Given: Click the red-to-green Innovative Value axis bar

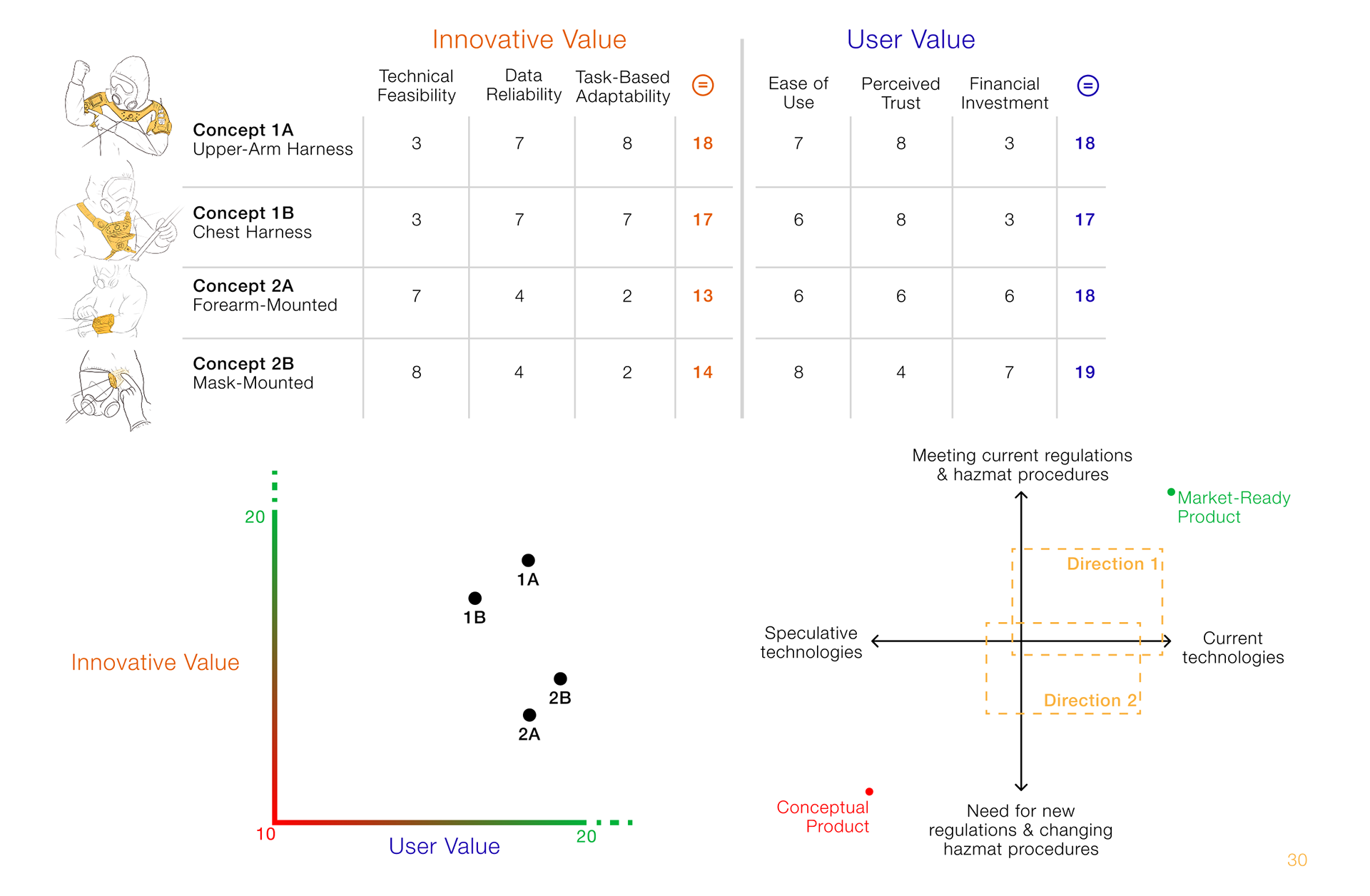Looking at the screenshot, I should 275,667.
